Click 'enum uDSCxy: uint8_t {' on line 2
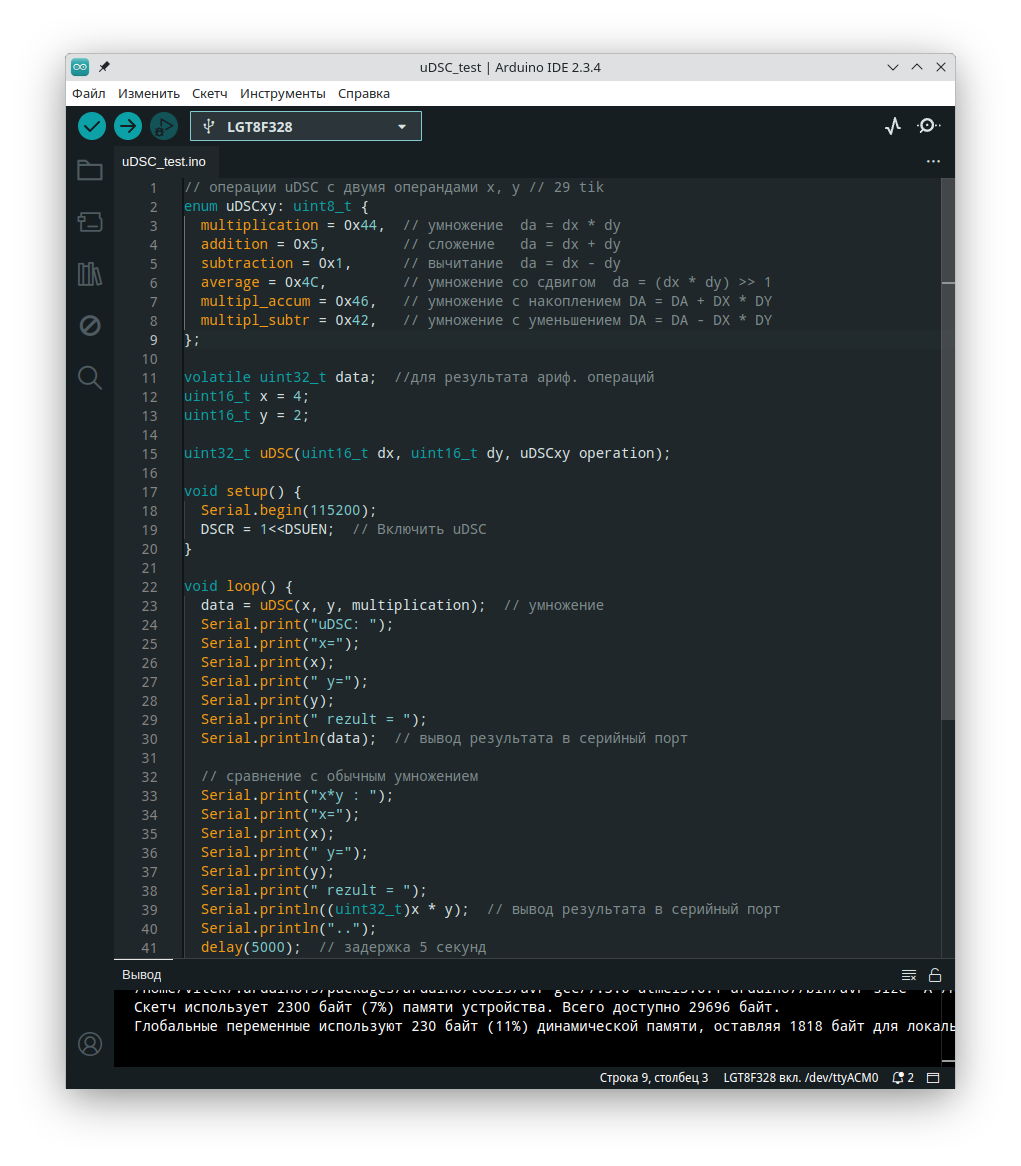 tap(276, 206)
